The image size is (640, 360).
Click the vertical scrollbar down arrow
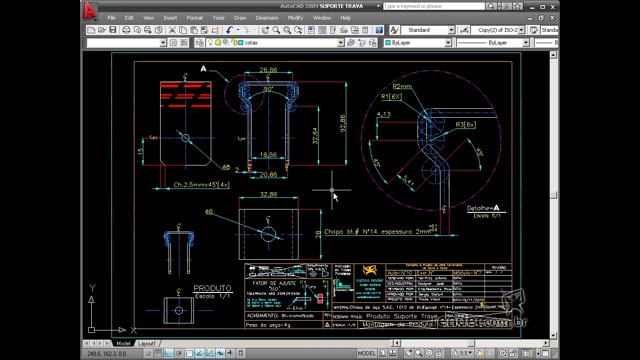pyautogui.click(x=553, y=335)
